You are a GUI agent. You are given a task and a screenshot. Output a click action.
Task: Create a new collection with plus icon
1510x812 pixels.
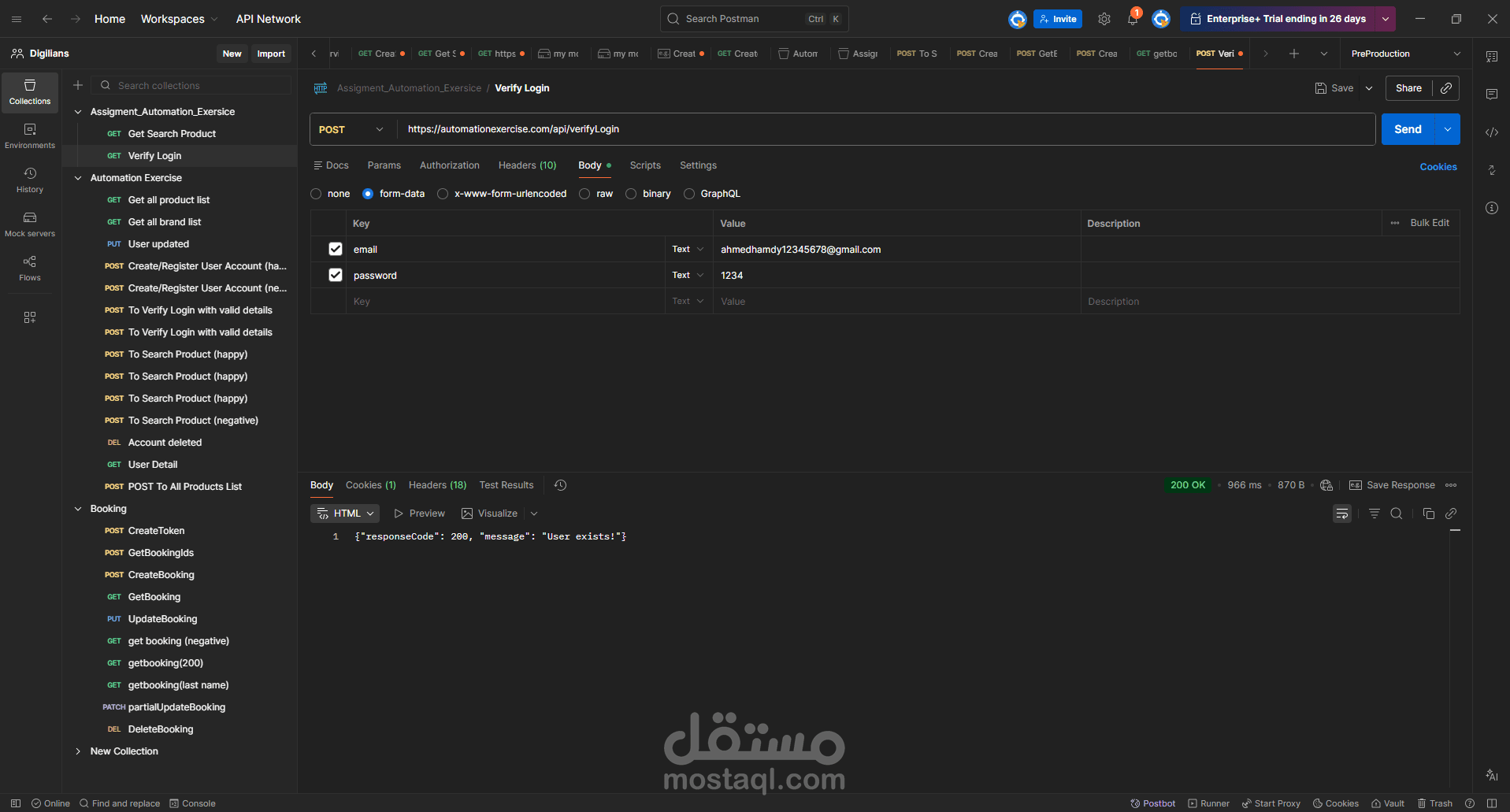click(x=78, y=85)
